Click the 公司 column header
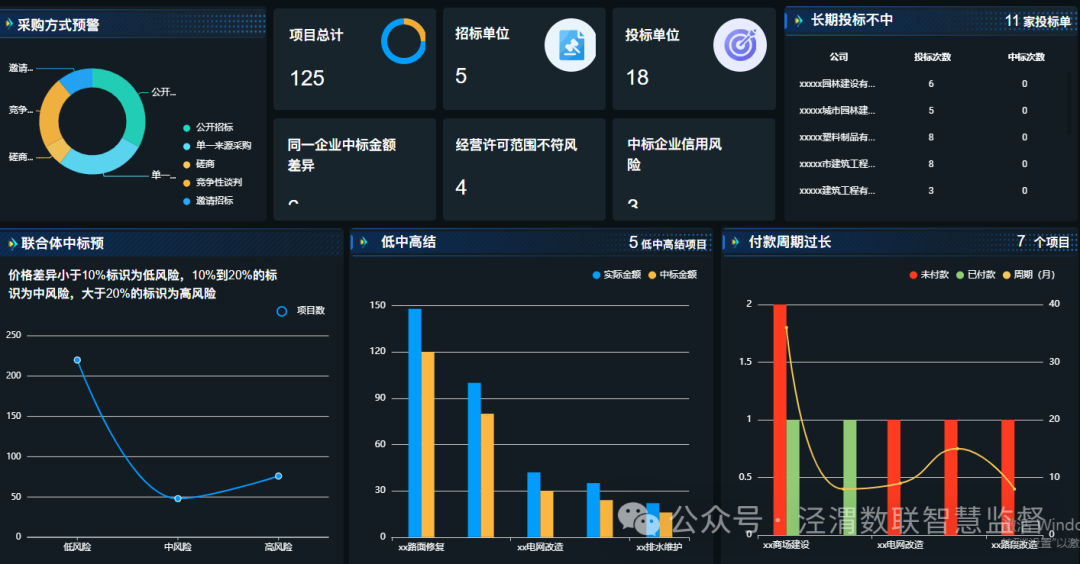This screenshot has width=1080, height=564. [x=838, y=57]
